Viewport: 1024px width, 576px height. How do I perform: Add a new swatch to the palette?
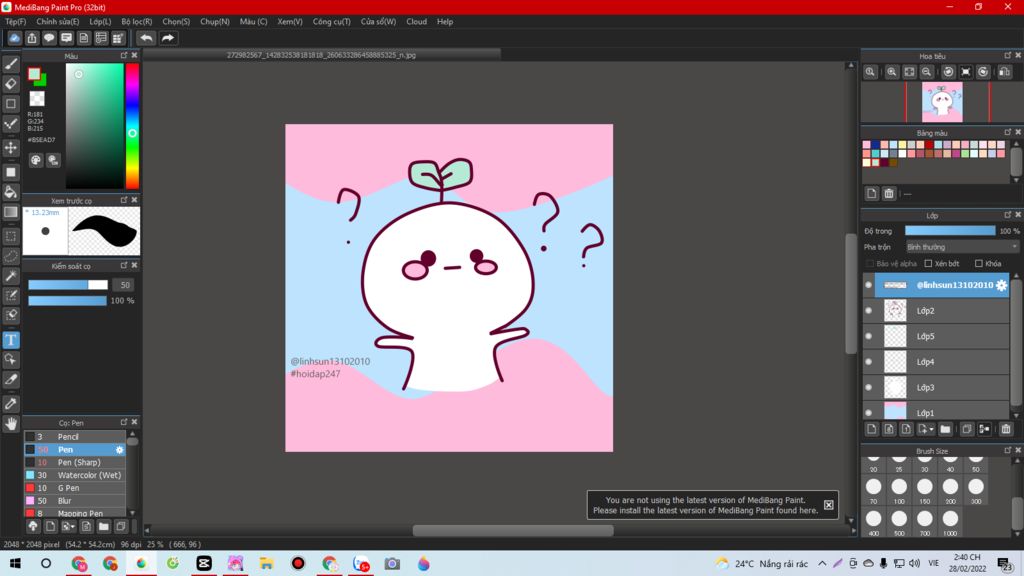pos(872,193)
